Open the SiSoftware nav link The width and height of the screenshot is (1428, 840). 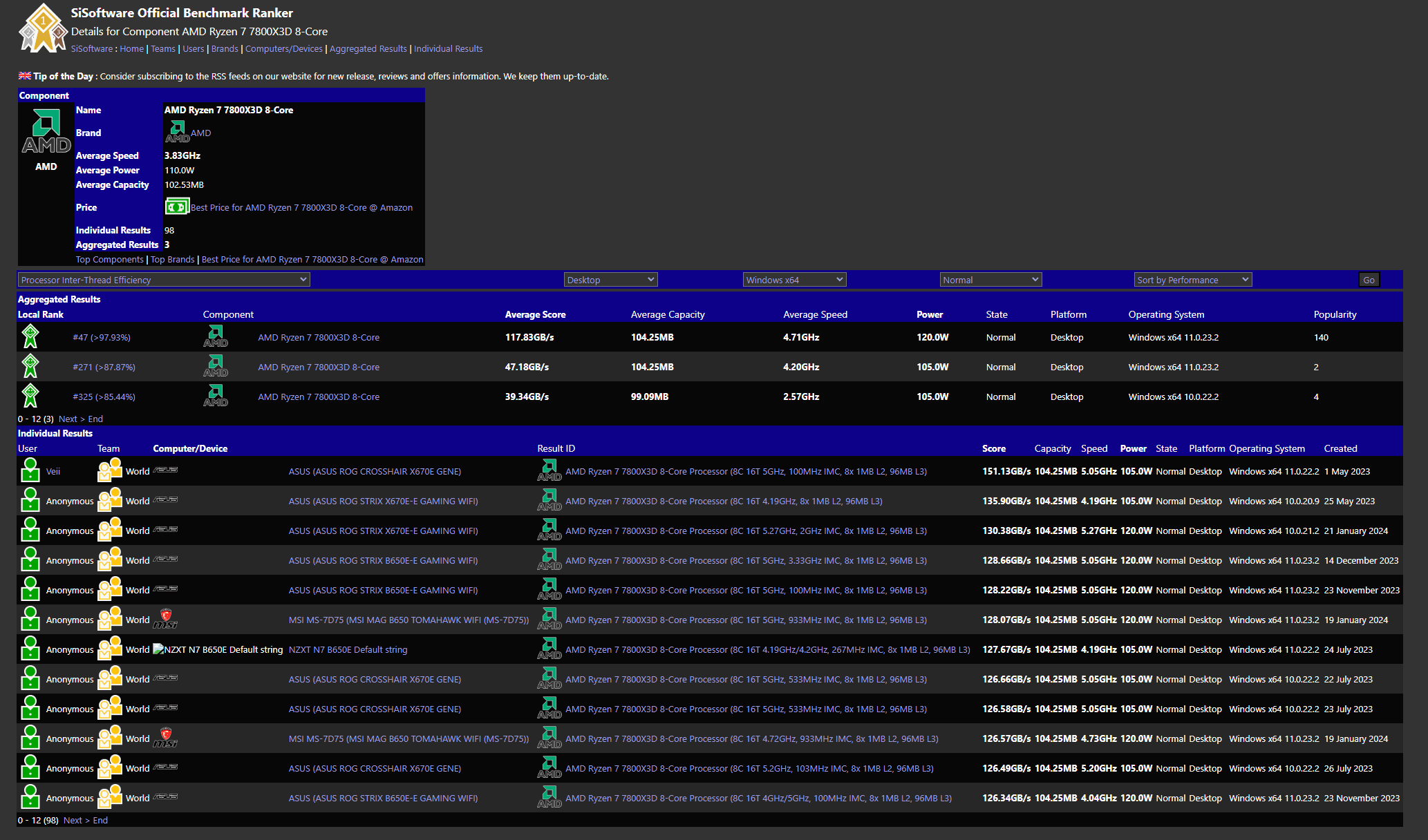[x=92, y=48]
